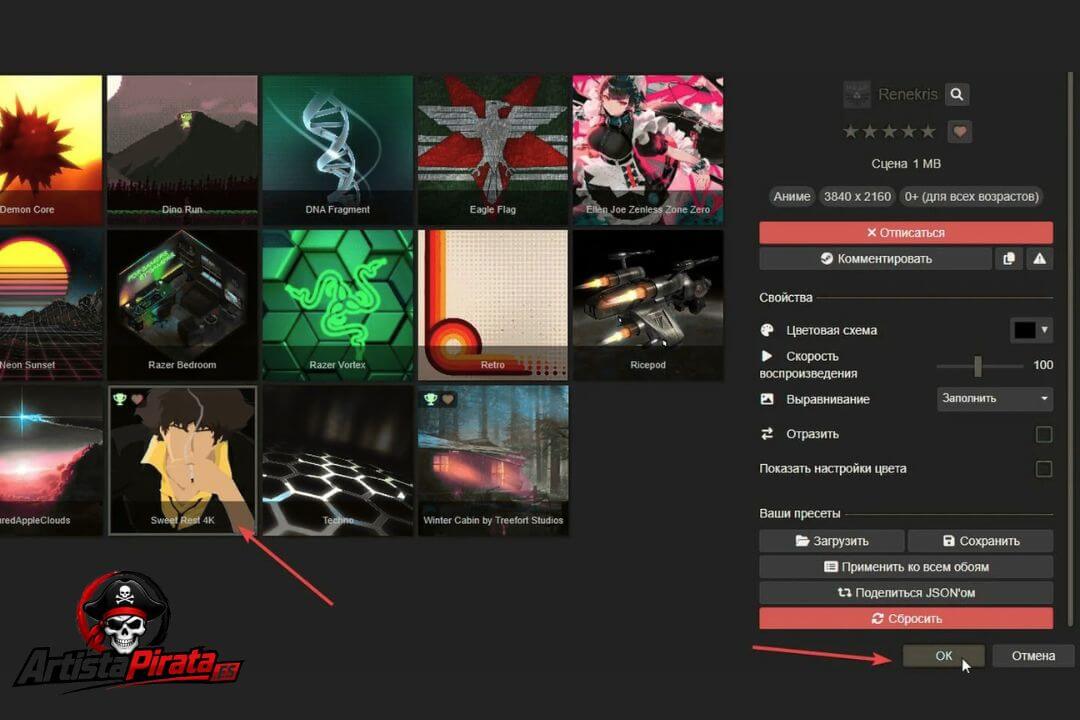This screenshot has height=720, width=1080.
Task: Enable the Отразить checkbox
Action: pyautogui.click(x=1044, y=434)
